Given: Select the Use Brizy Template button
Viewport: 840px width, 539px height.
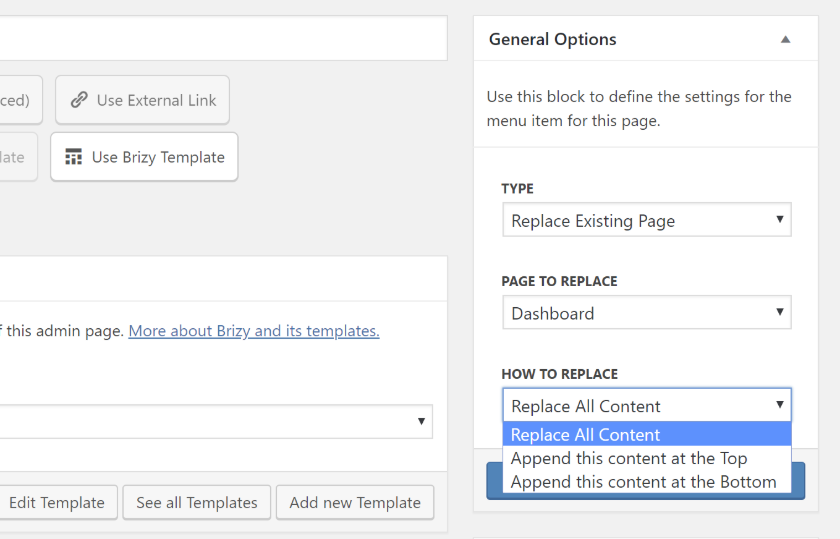Looking at the screenshot, I should (144, 157).
